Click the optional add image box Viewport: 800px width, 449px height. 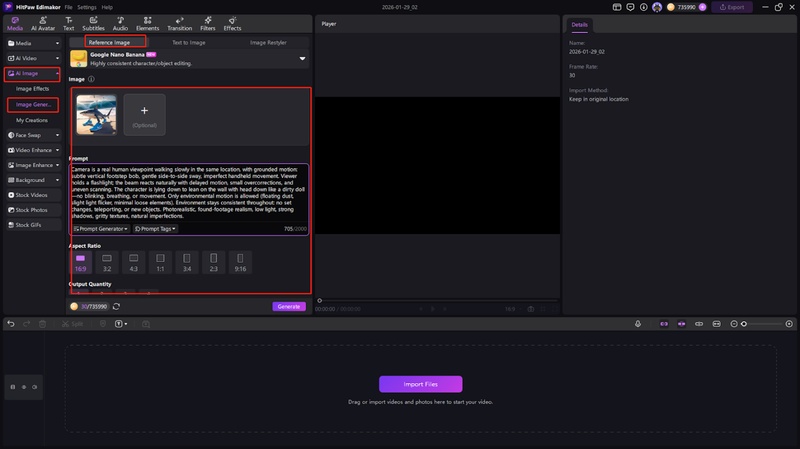(144, 115)
